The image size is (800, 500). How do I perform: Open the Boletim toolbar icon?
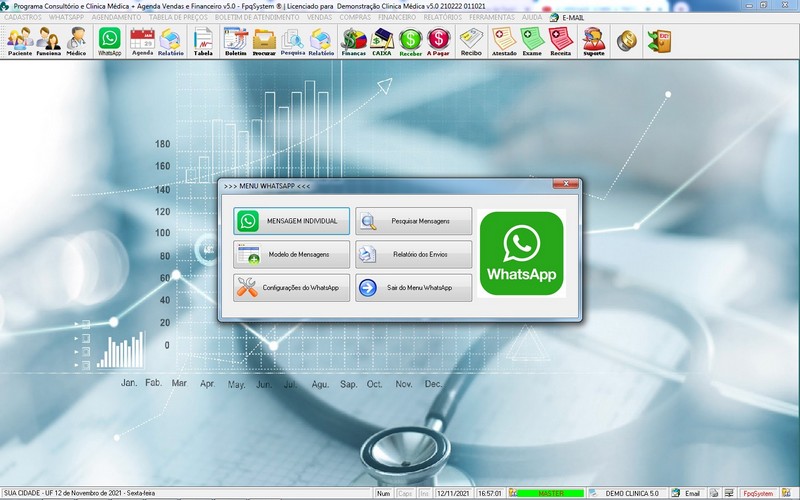click(236, 41)
